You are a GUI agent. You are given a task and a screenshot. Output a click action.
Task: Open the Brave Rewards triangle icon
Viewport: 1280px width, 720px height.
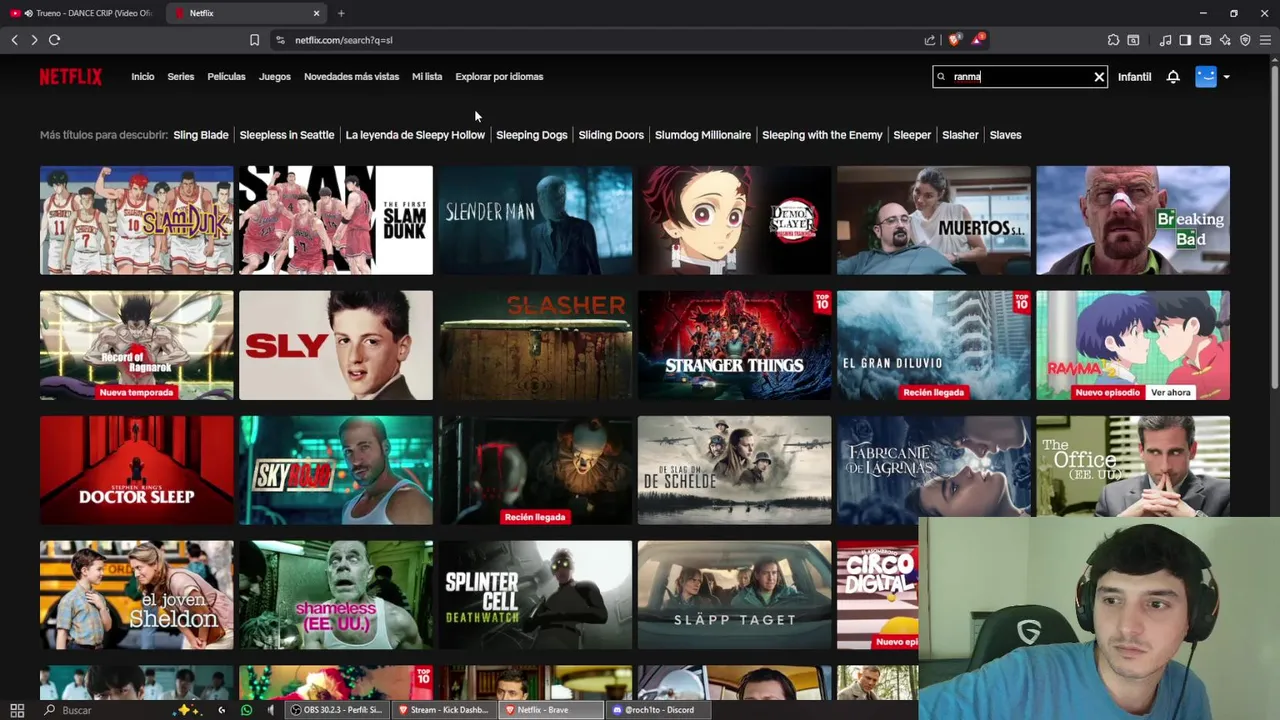tap(978, 40)
